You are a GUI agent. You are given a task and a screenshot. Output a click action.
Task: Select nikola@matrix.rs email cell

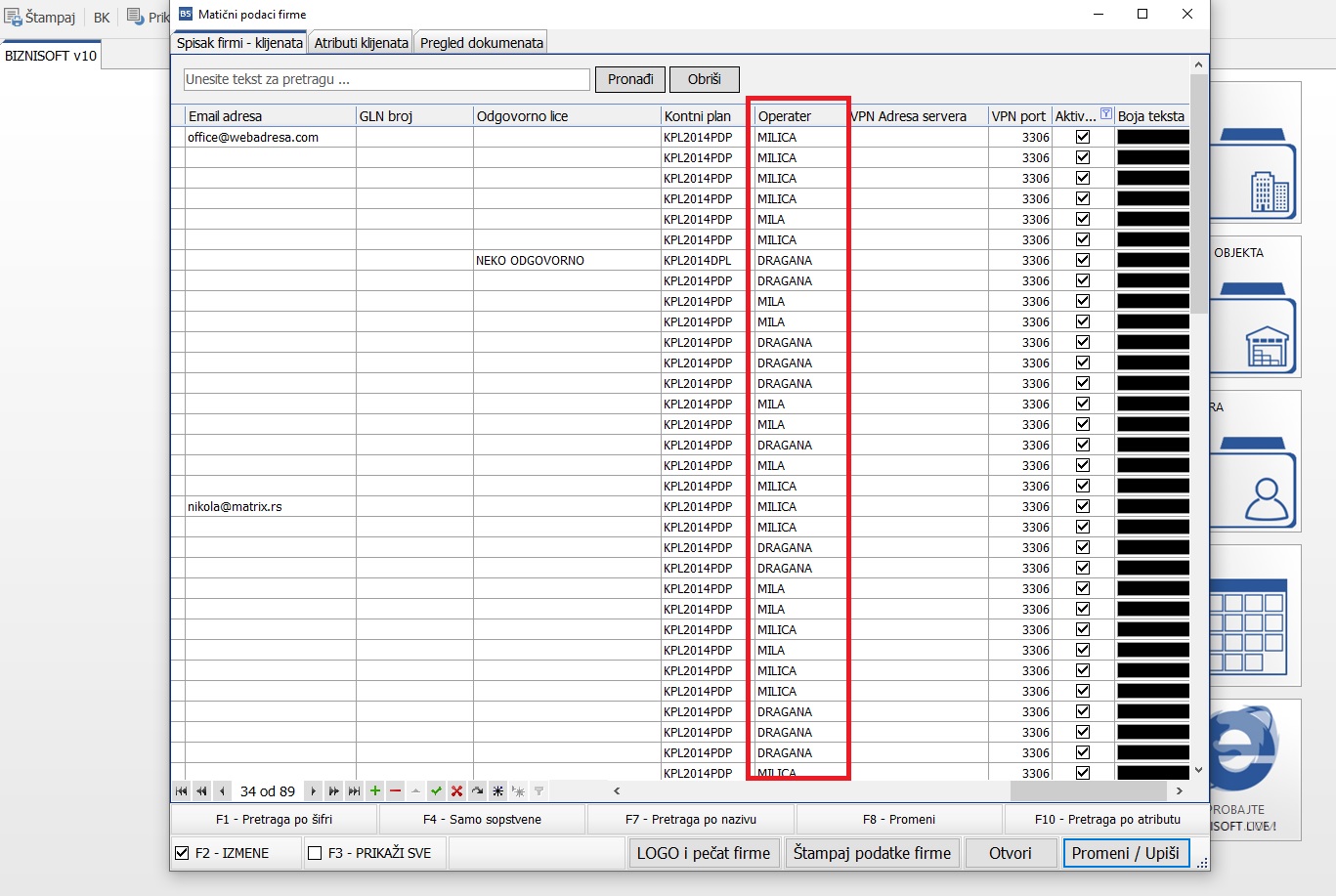[270, 506]
